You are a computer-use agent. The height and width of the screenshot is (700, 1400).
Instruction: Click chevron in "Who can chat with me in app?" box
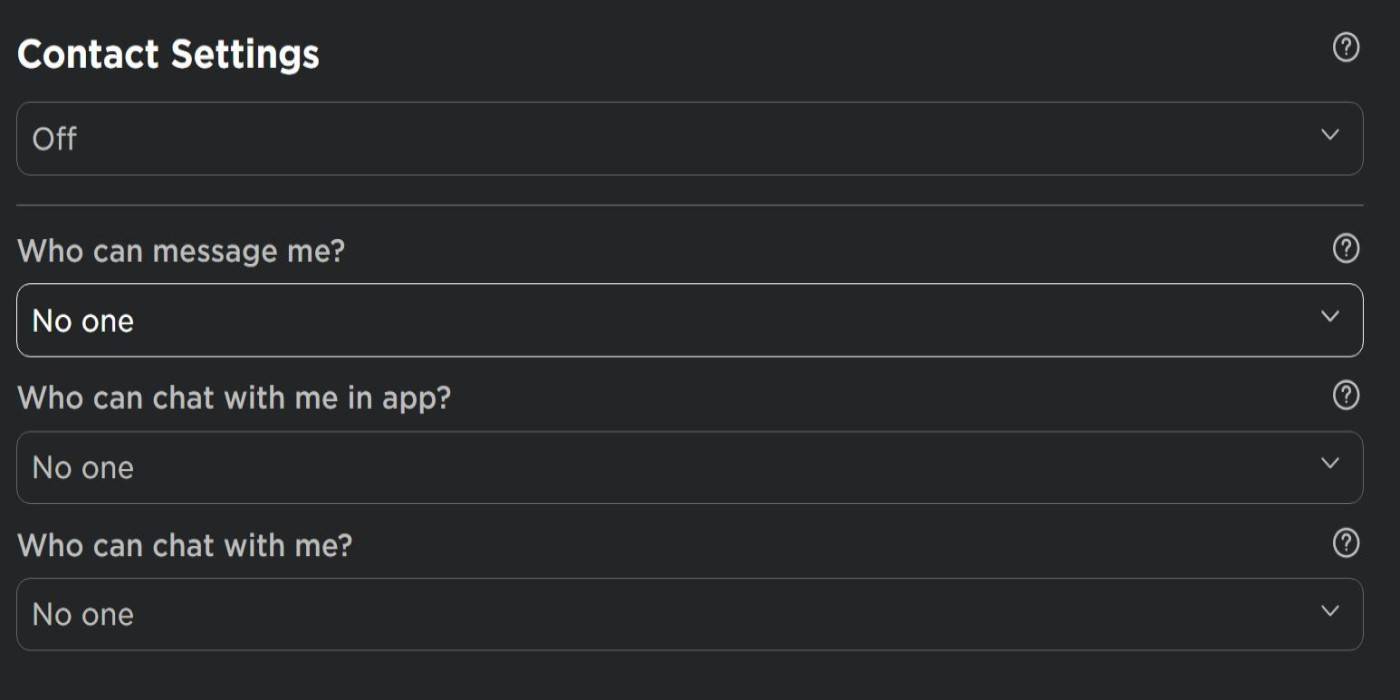click(1329, 463)
